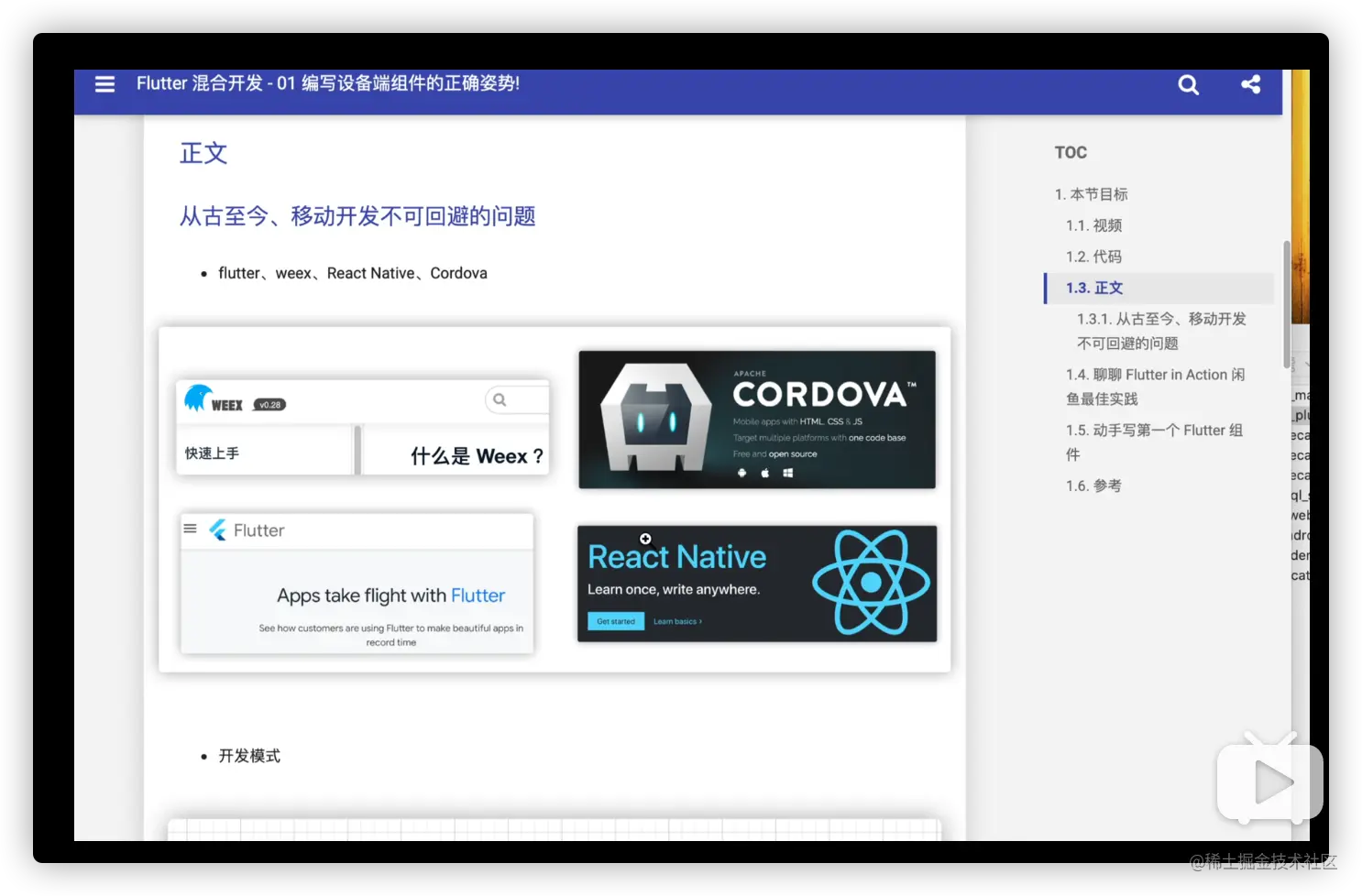Click the v0.28 version badge

pyautogui.click(x=269, y=405)
